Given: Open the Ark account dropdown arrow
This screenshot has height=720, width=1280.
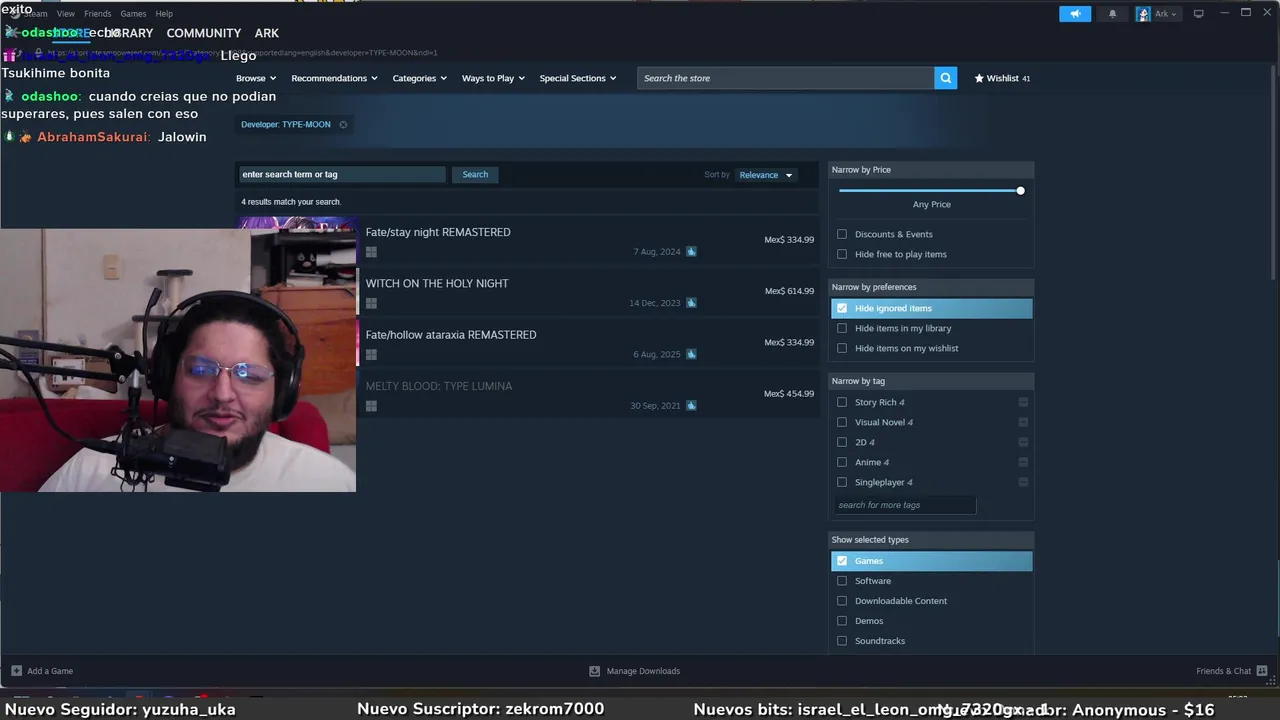Looking at the screenshot, I should pyautogui.click(x=1173, y=14).
